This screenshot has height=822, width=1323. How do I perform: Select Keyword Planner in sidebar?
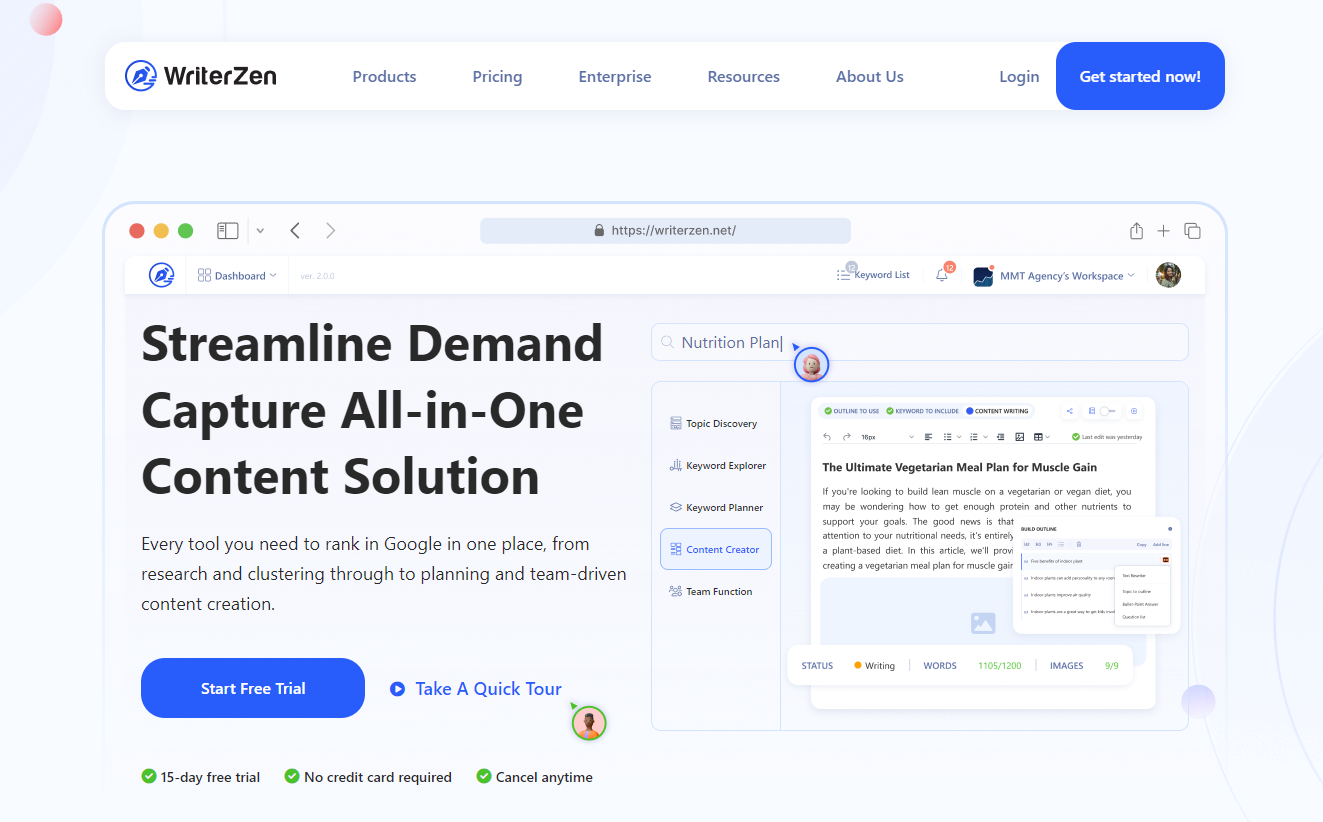717,508
